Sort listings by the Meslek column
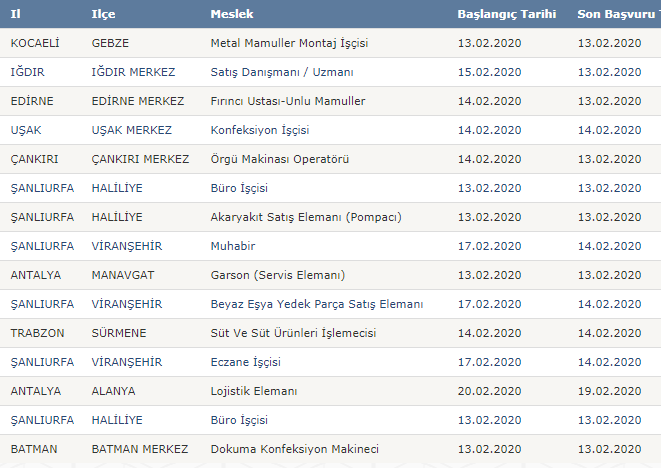 click(x=231, y=15)
